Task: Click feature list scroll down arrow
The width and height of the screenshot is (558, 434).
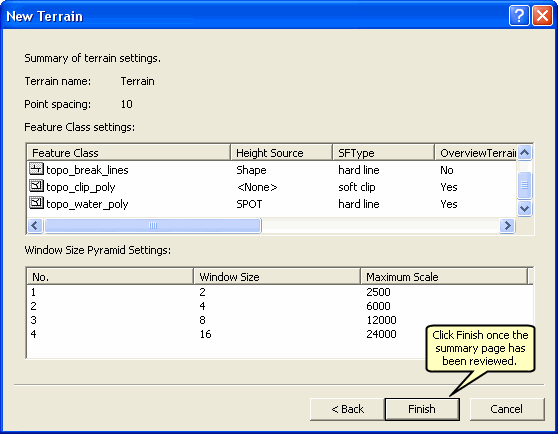Action: pyautogui.click(x=525, y=208)
